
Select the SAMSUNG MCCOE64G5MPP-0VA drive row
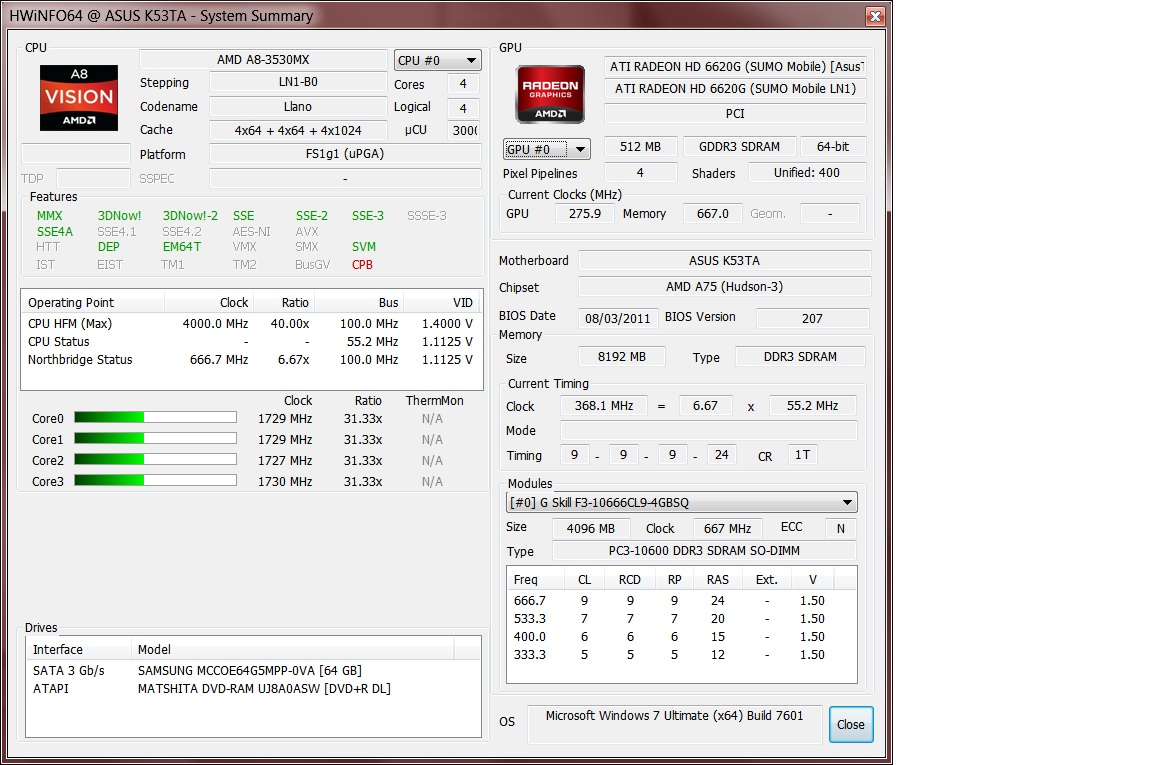tap(253, 671)
